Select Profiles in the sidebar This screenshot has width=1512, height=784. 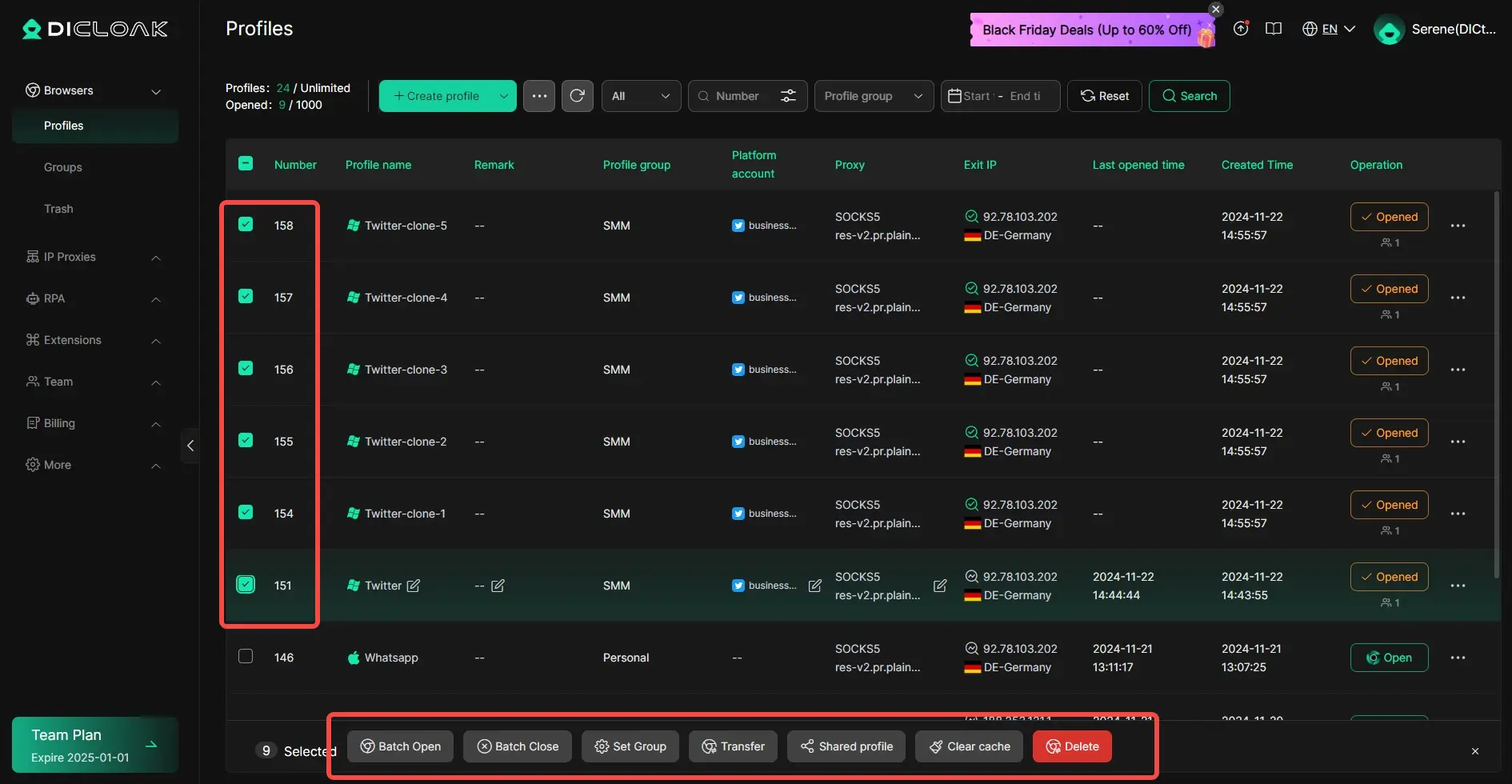(x=94, y=126)
